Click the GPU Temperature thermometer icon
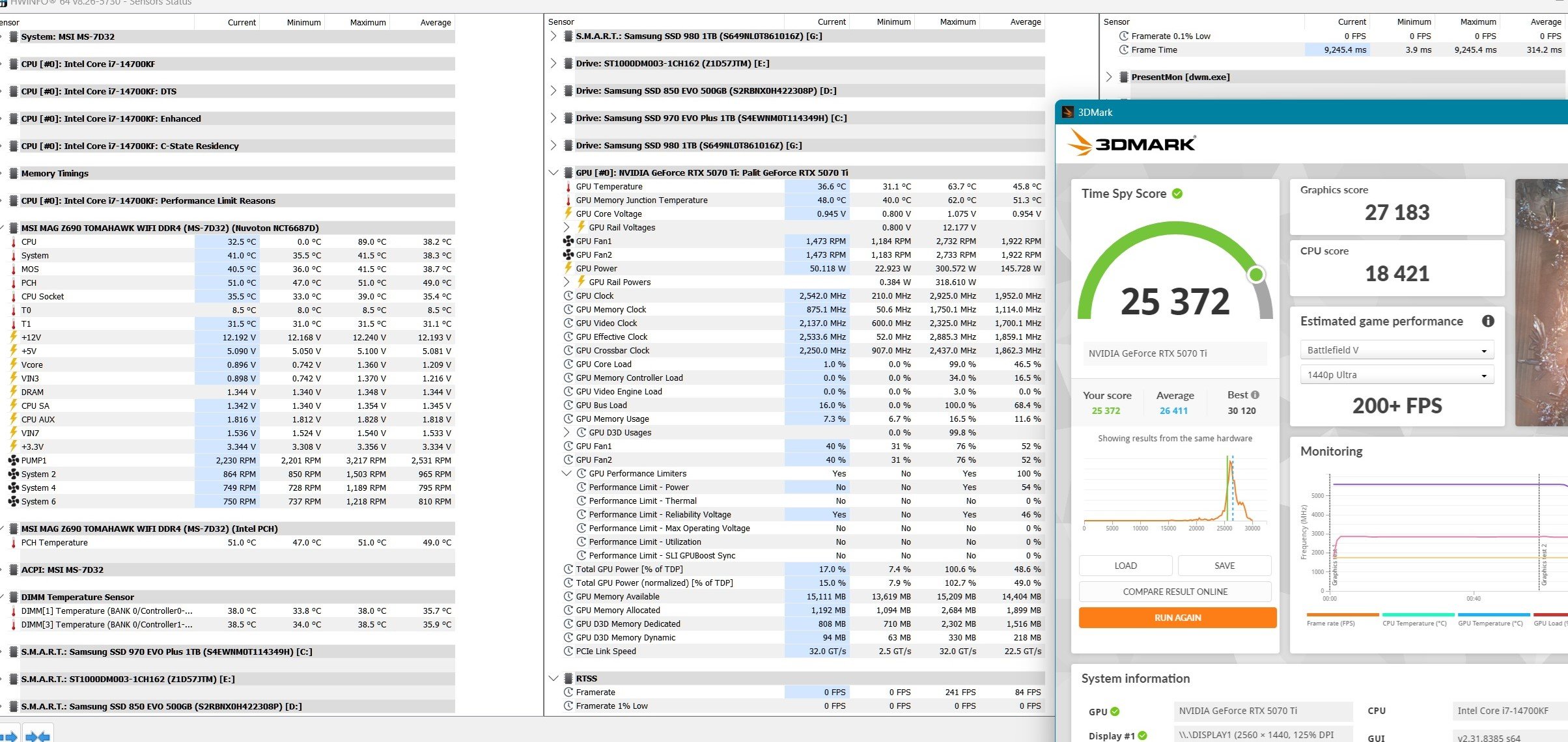Viewport: 1568px width, 742px height. (x=568, y=187)
